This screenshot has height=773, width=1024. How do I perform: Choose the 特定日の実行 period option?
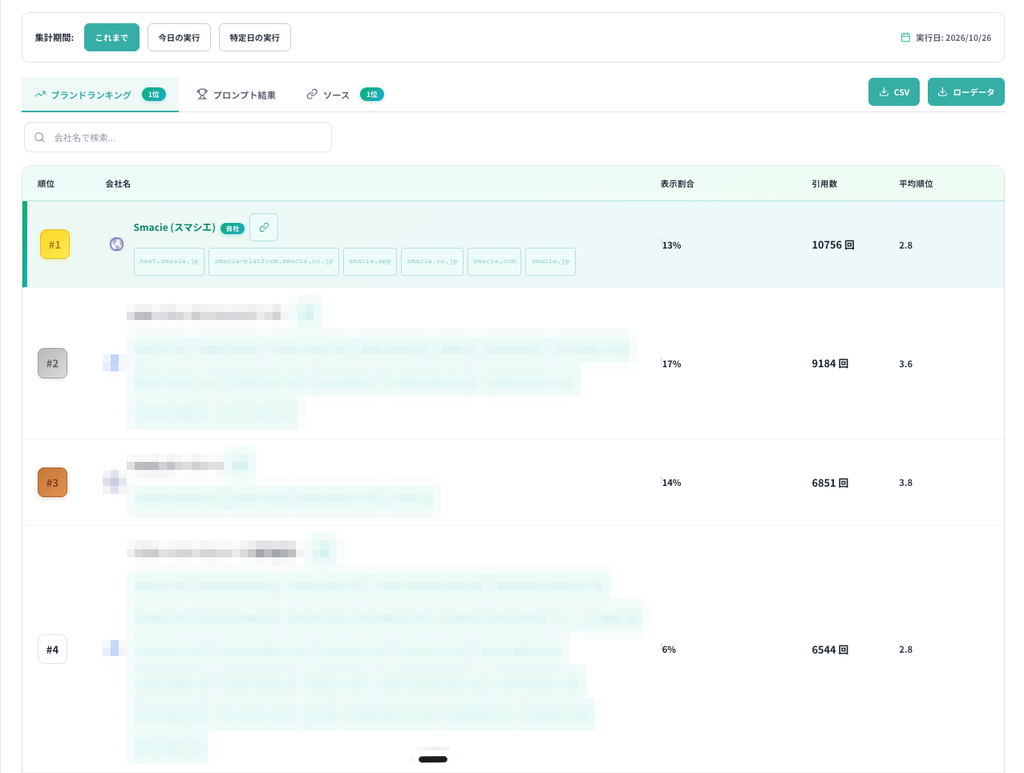coord(255,37)
